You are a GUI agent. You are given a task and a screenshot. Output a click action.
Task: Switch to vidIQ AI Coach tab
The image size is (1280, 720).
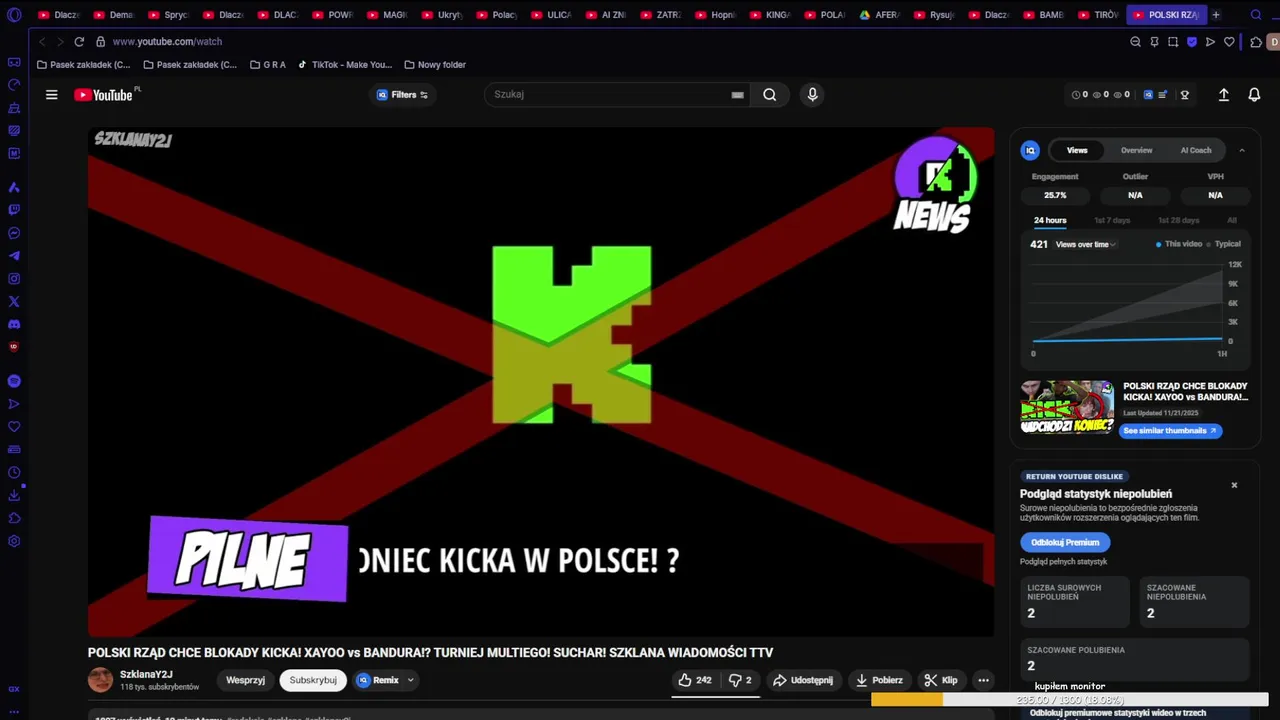(1196, 150)
